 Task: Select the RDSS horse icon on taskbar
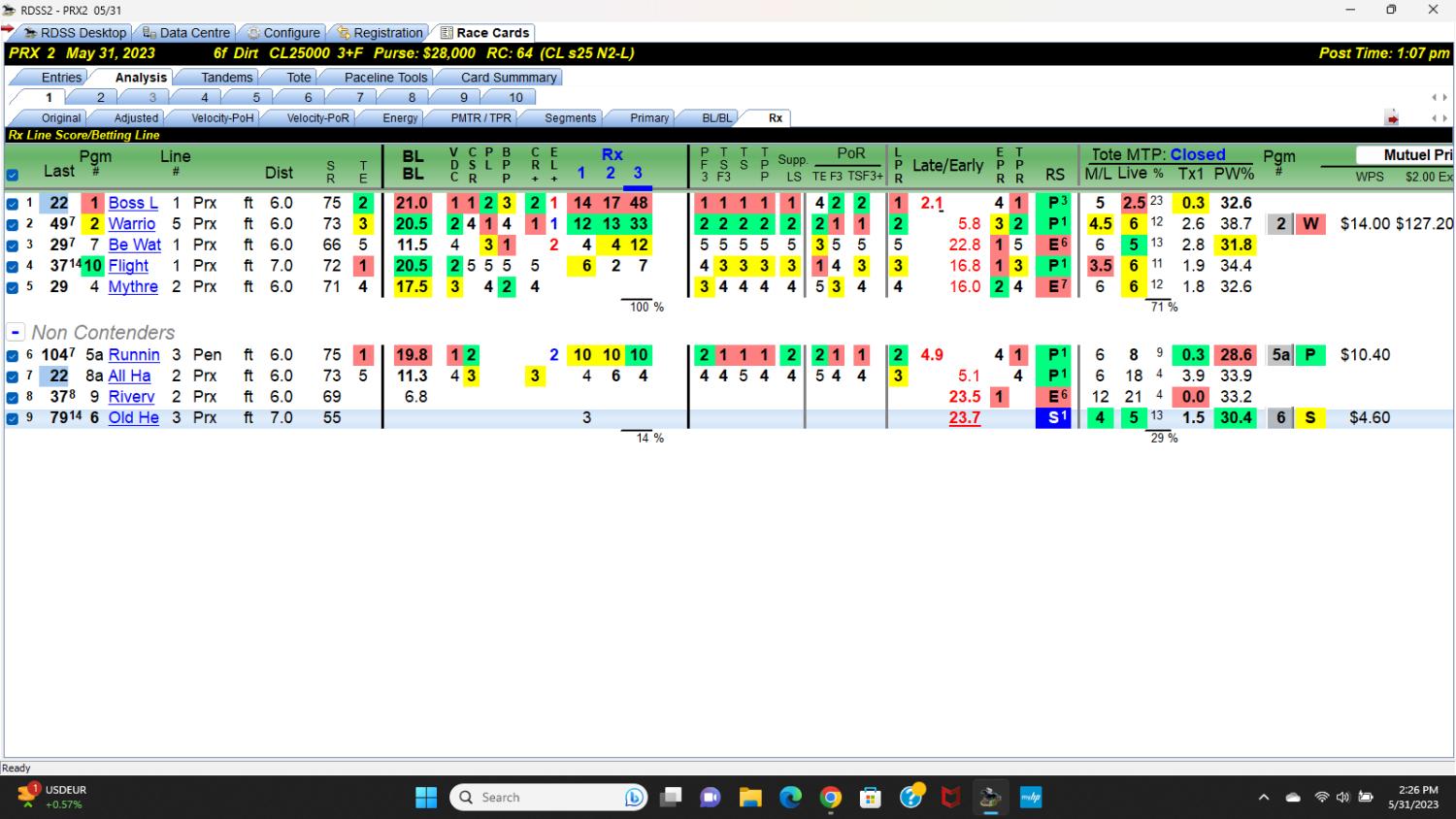click(x=990, y=798)
